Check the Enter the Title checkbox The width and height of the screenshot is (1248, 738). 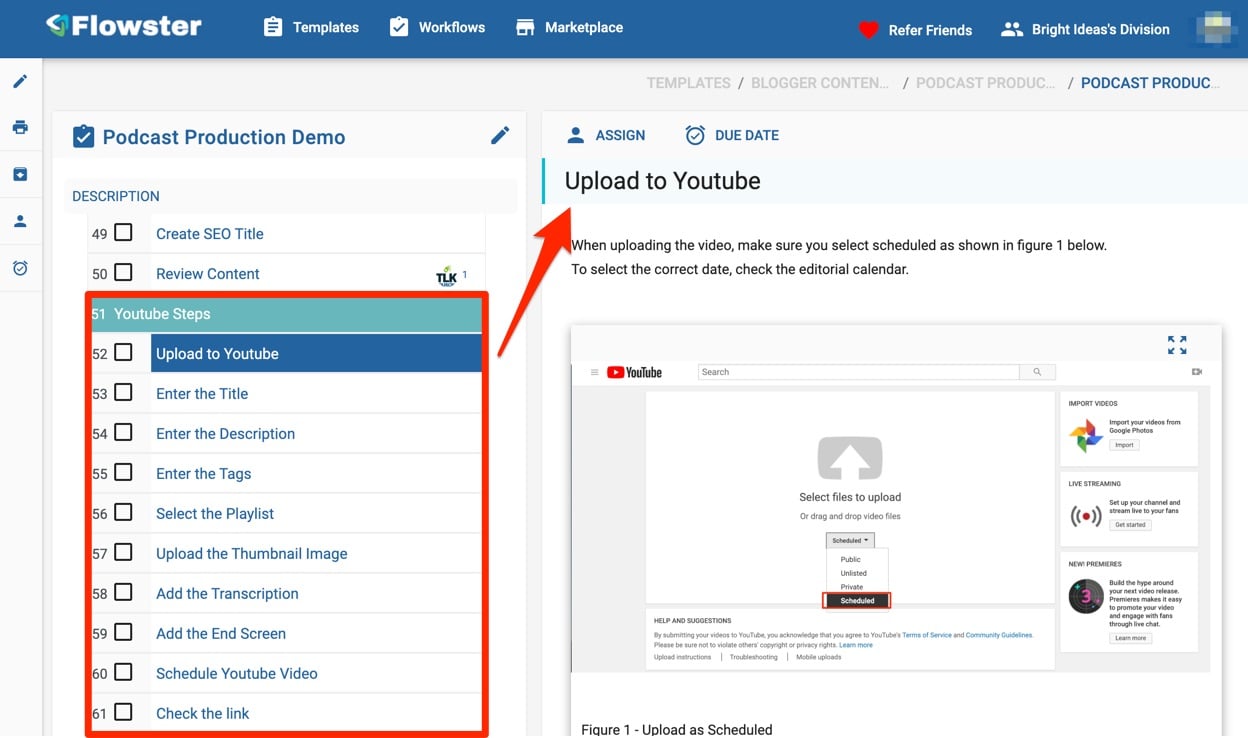123,392
